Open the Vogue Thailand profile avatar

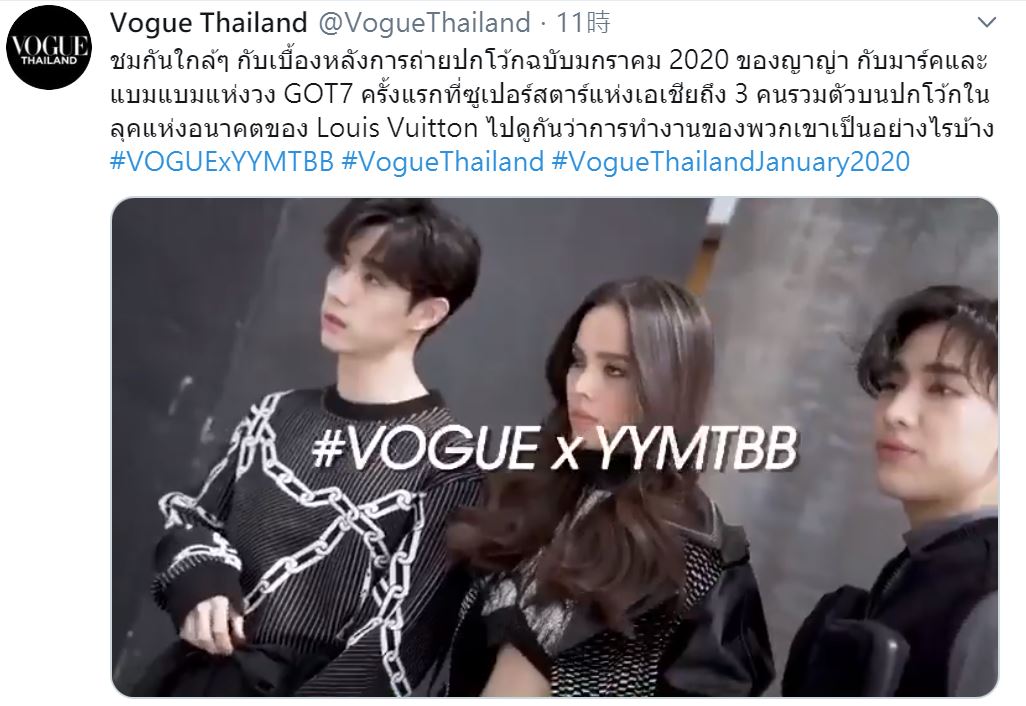click(x=49, y=47)
